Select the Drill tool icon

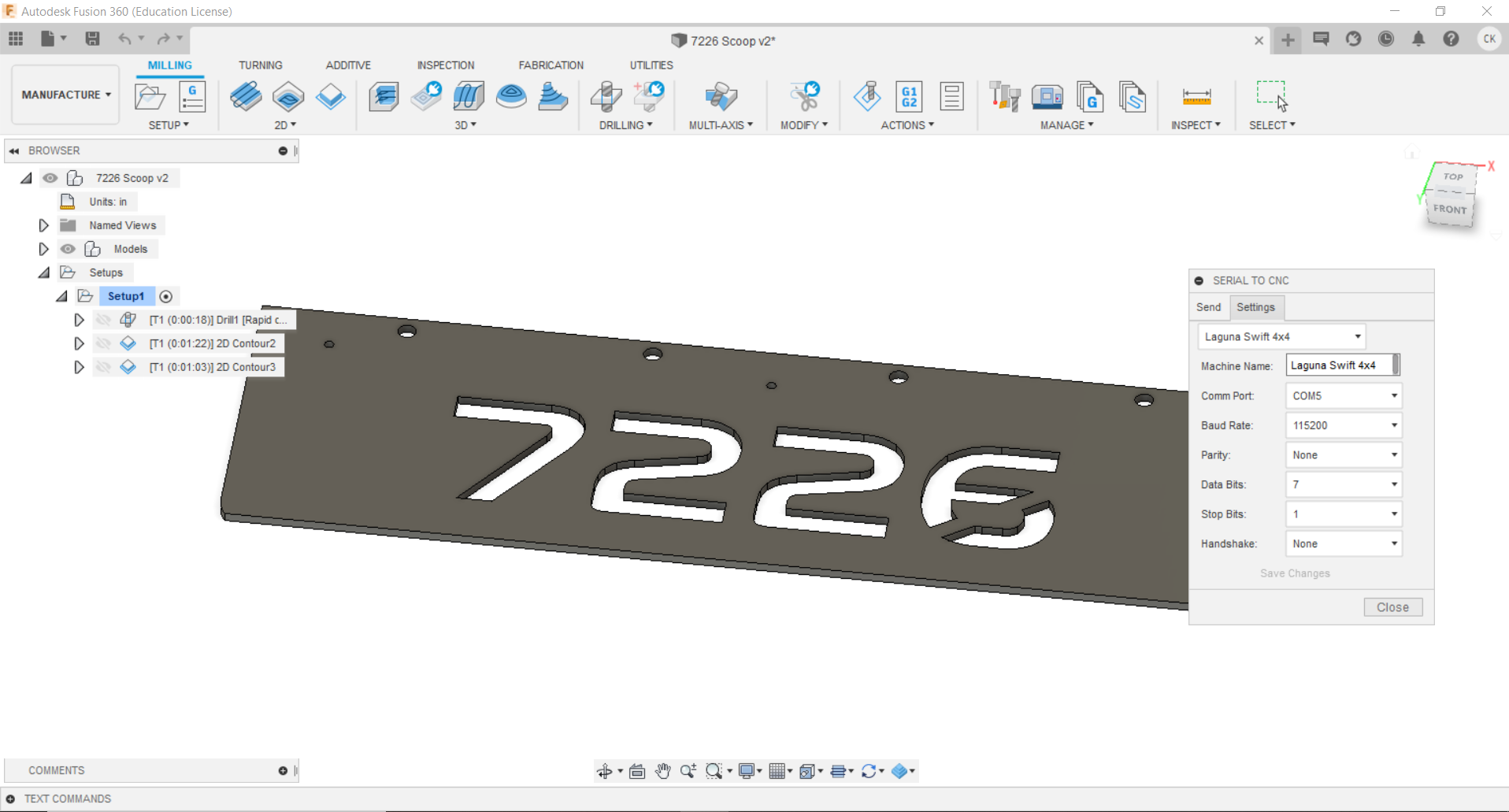[606, 97]
